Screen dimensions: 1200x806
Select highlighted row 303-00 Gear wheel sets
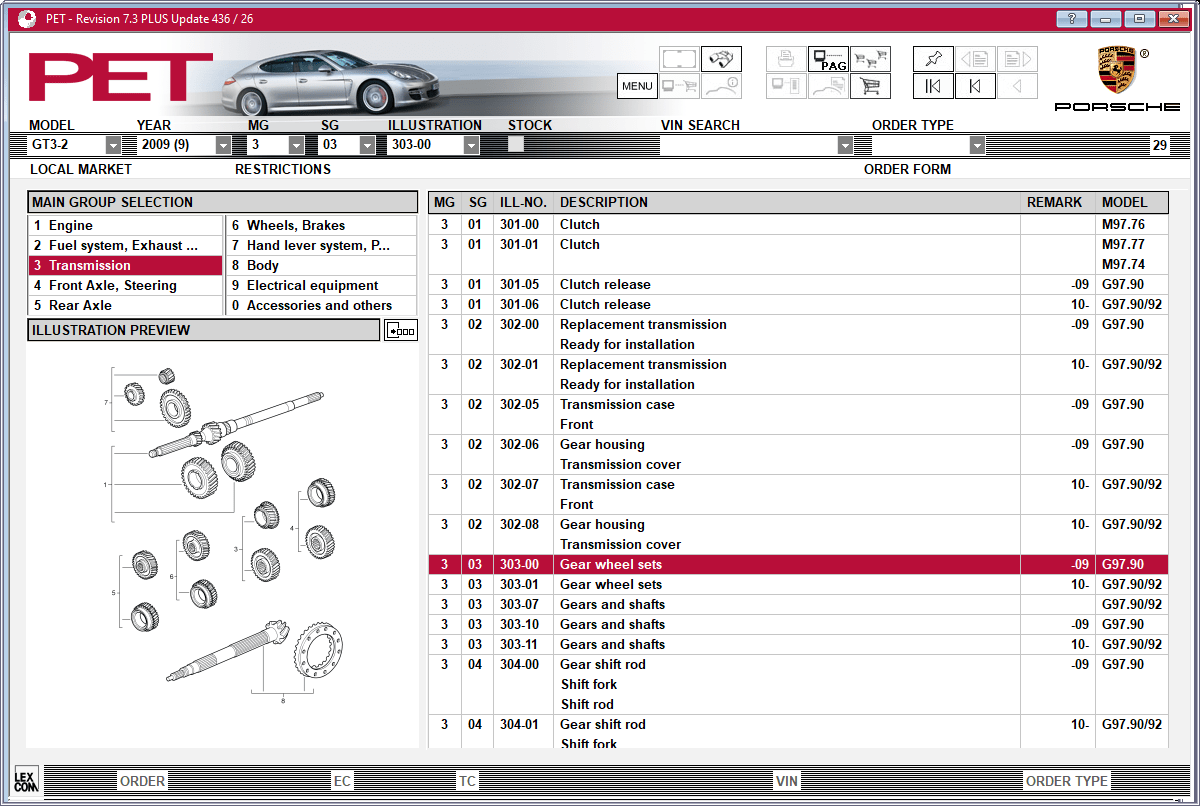pyautogui.click(x=798, y=565)
